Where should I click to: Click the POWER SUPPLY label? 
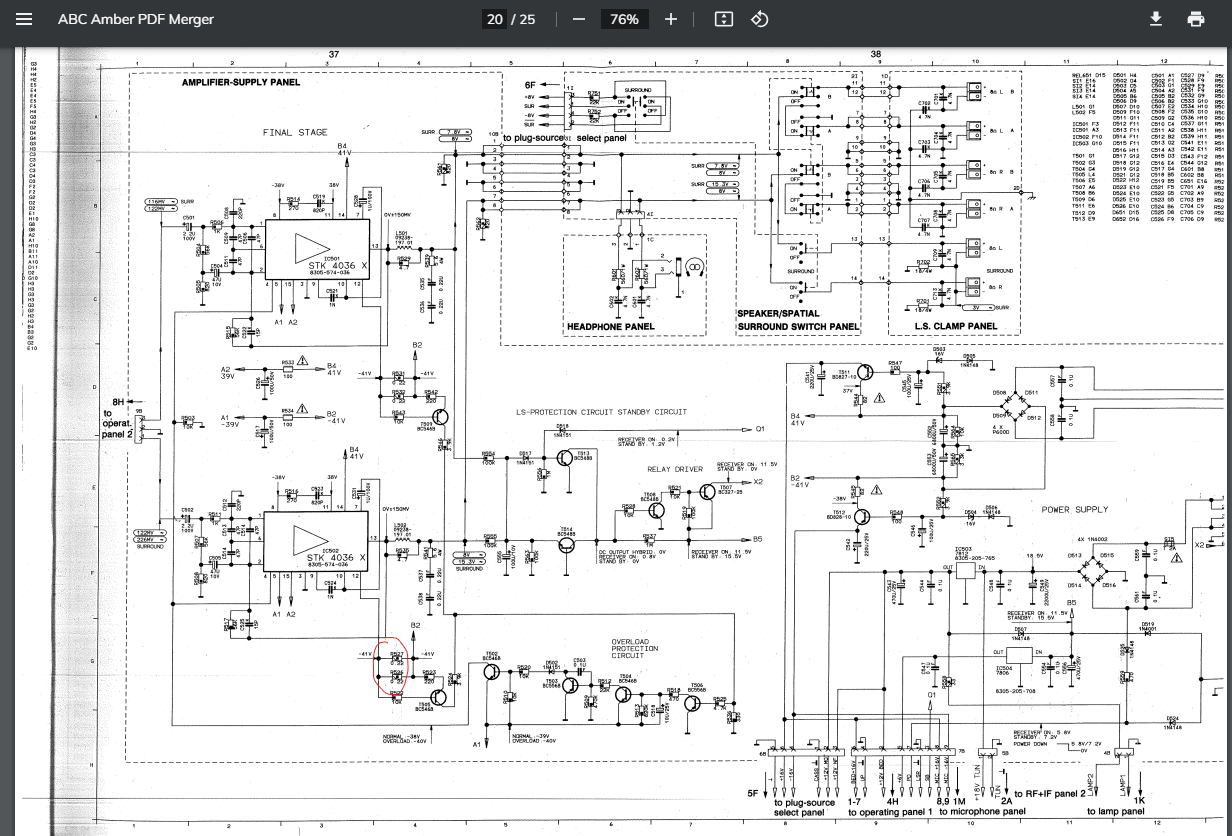coord(1075,509)
